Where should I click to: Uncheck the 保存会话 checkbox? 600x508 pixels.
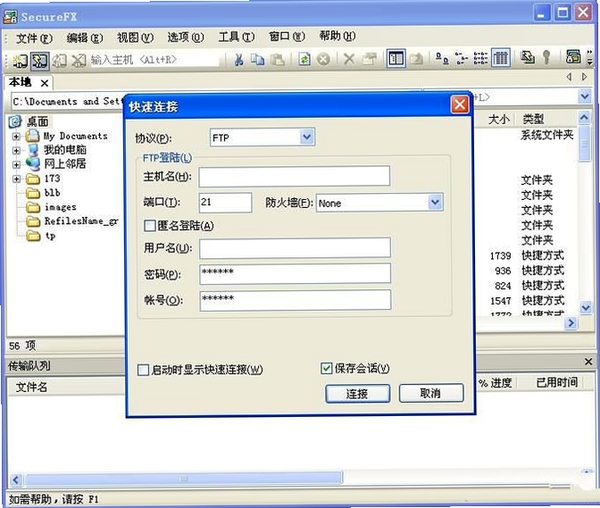point(326,368)
